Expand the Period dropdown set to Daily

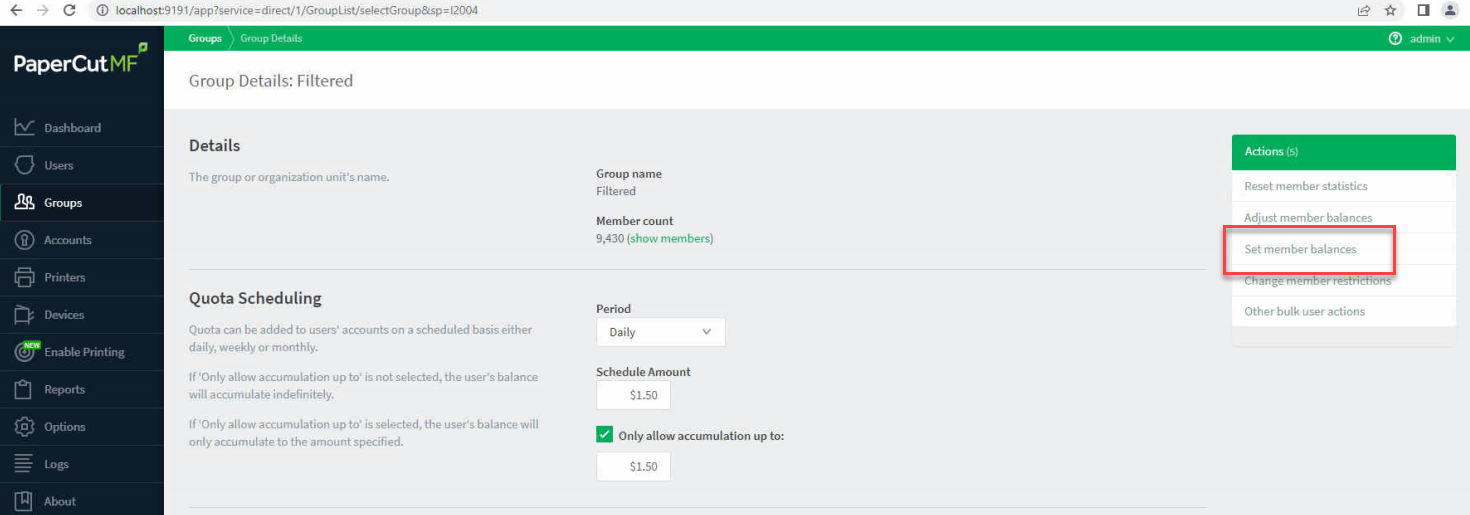click(660, 332)
